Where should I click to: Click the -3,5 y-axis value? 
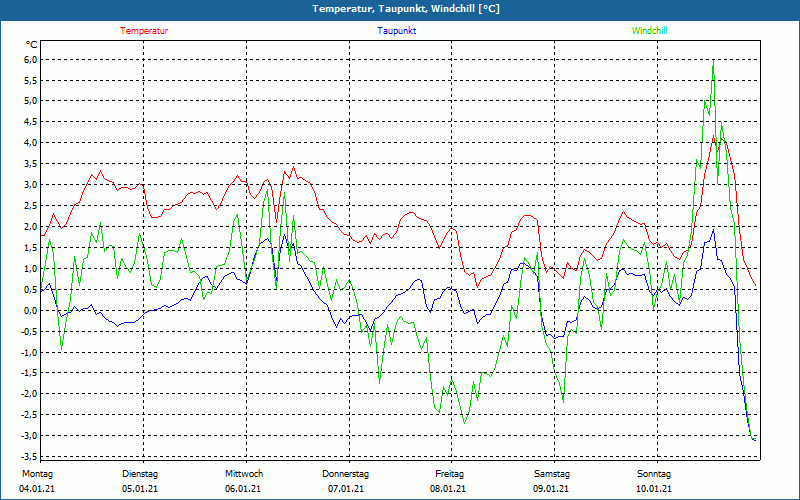click(x=30, y=457)
